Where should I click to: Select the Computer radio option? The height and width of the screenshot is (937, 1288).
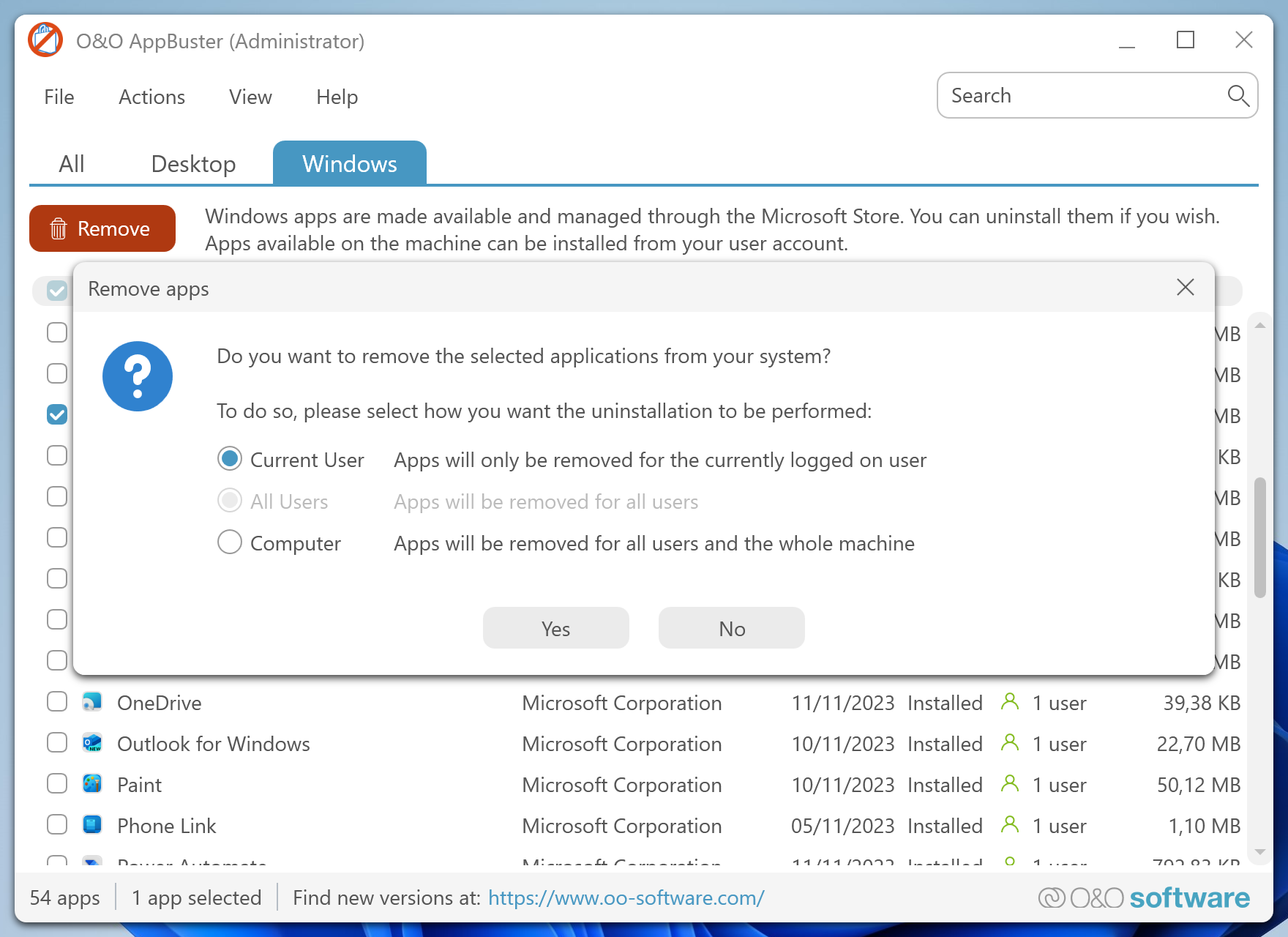pos(230,542)
